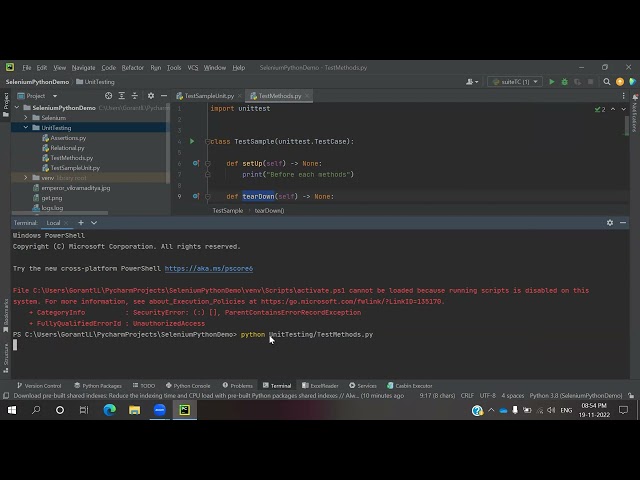640x480 pixels.
Task: Open the Run menu
Action: (x=156, y=68)
